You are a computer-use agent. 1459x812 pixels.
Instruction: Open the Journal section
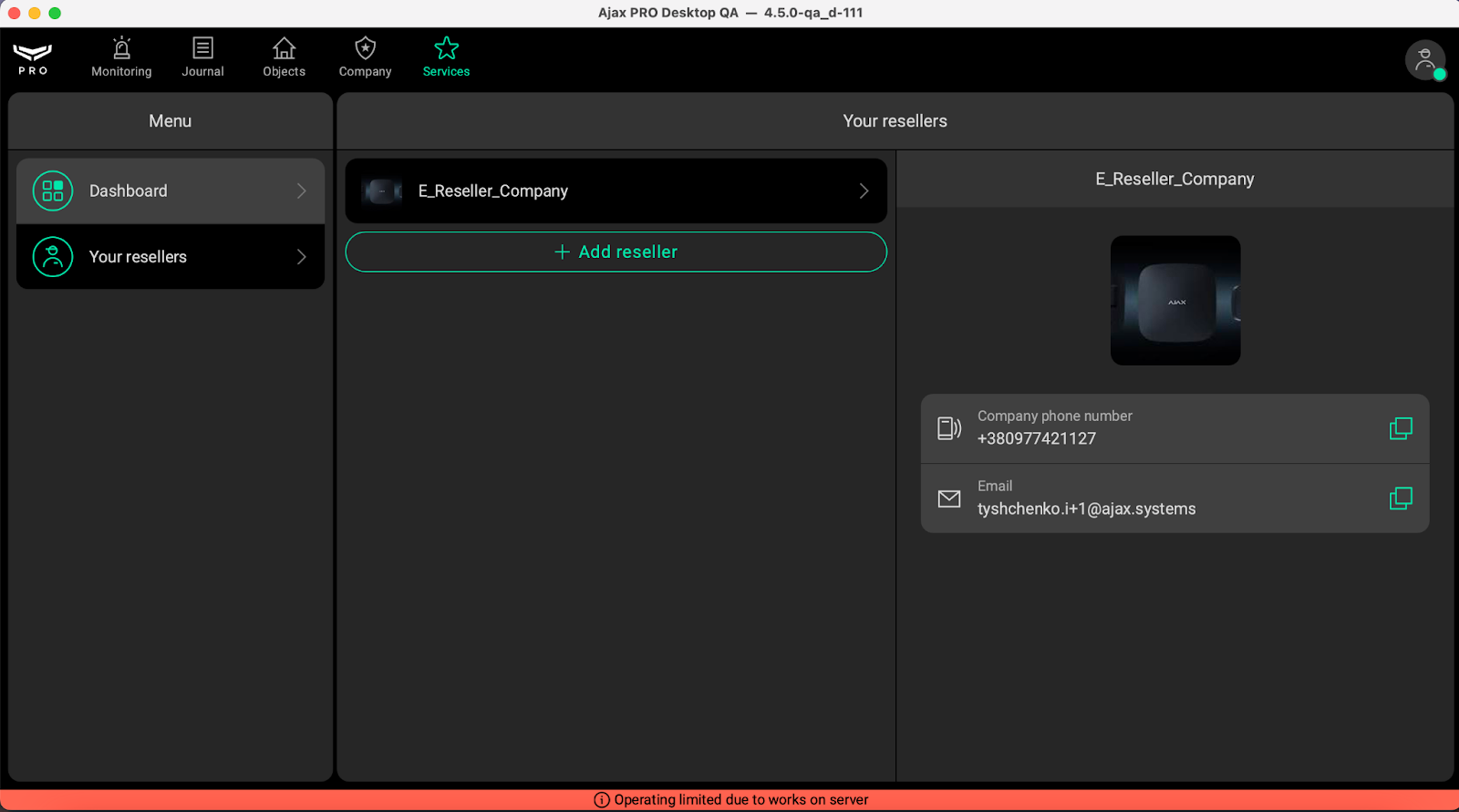click(202, 58)
